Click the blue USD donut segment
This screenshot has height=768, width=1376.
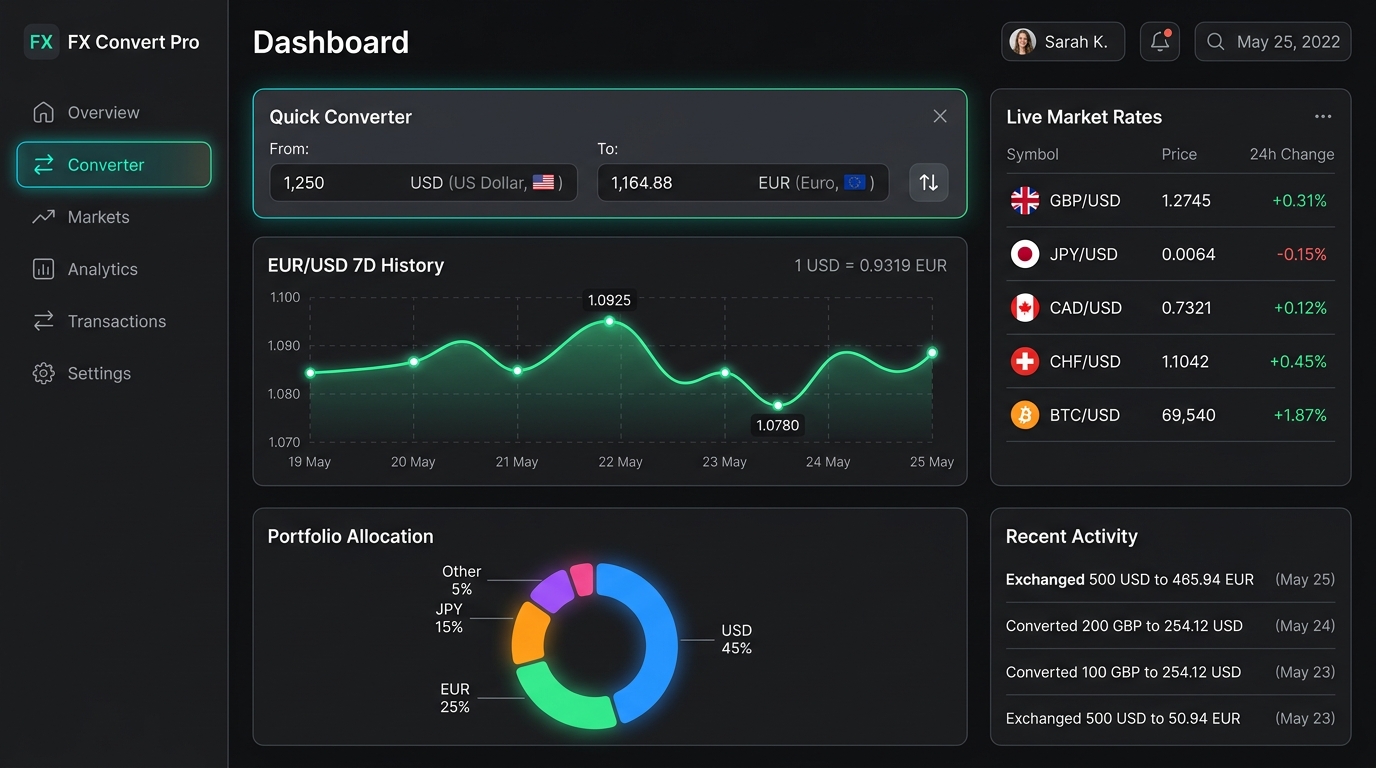click(651, 640)
